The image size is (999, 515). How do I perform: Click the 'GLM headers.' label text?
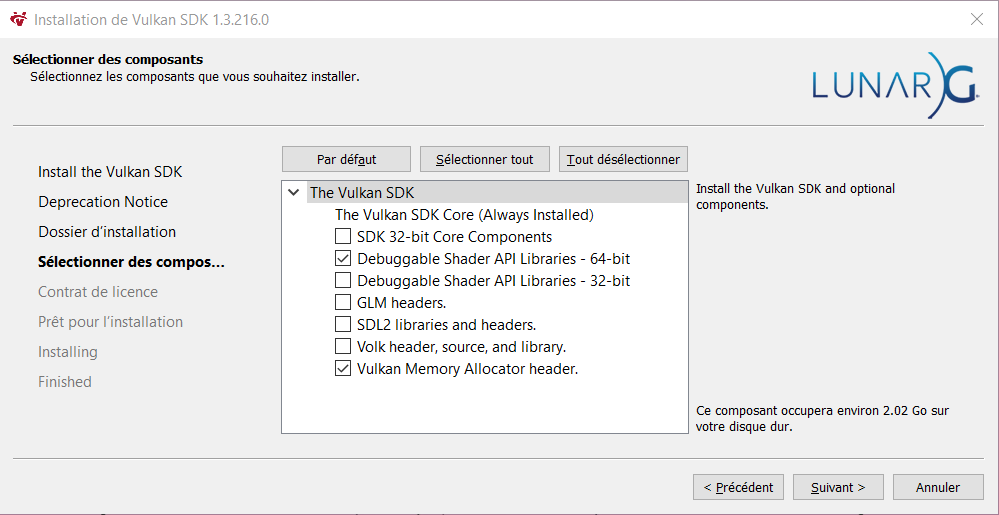pos(401,303)
